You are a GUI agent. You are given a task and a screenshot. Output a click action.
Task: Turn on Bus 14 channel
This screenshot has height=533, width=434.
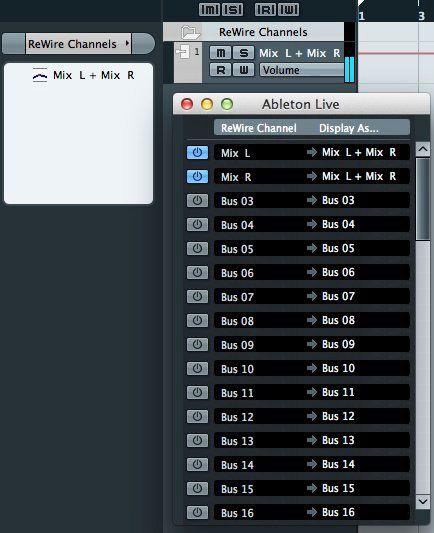(x=197, y=465)
